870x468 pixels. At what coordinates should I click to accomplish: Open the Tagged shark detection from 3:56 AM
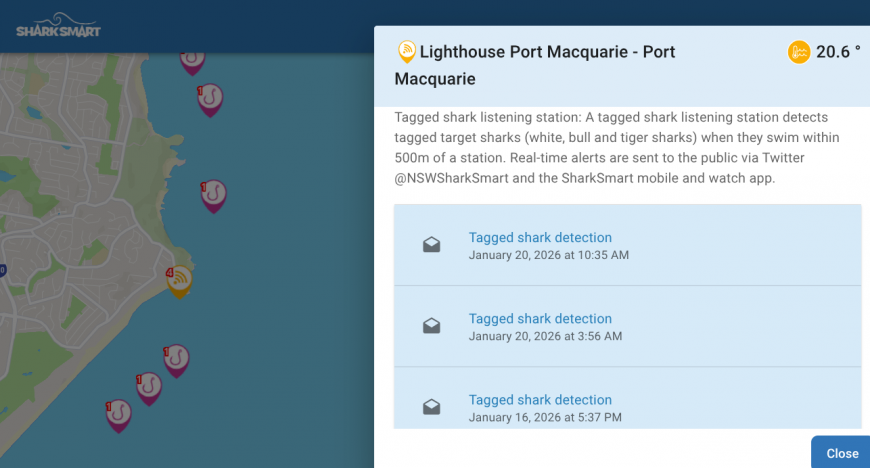pos(540,319)
